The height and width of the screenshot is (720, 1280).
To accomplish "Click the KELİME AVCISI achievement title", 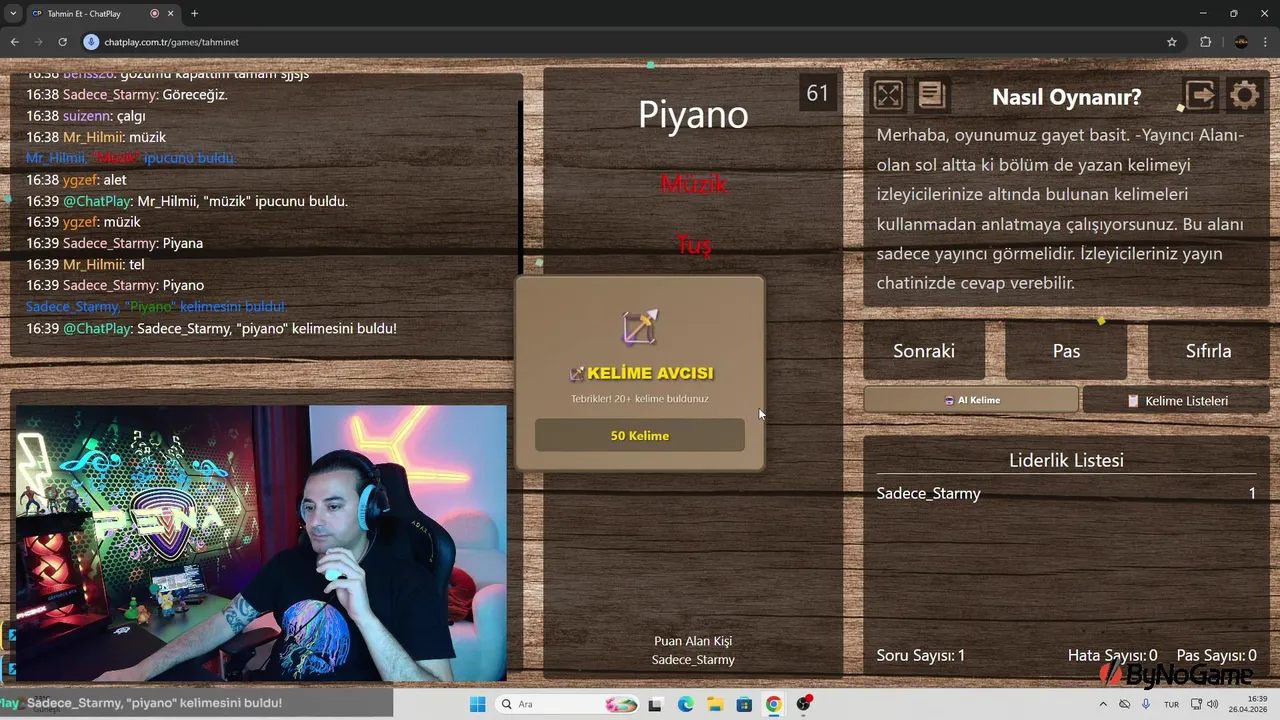I will coord(640,373).
